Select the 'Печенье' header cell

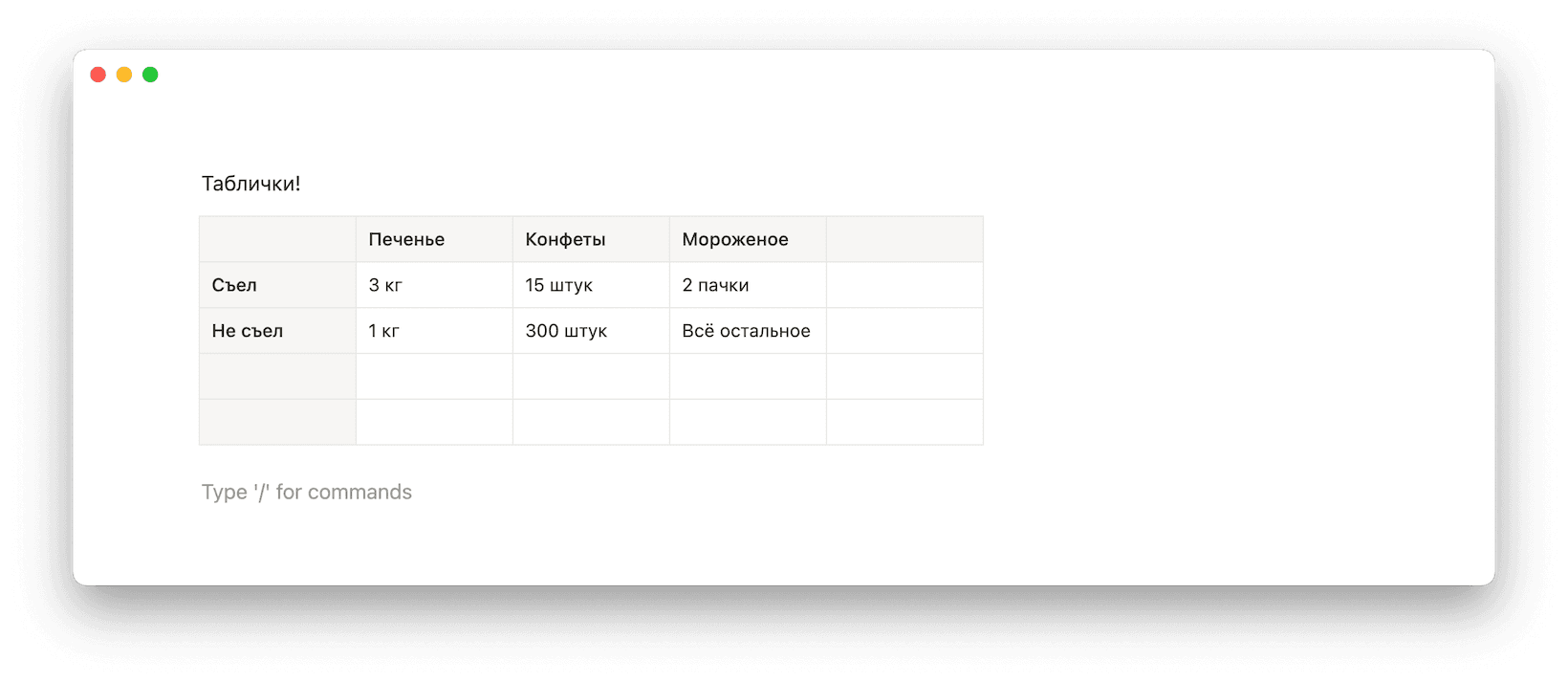pos(434,239)
